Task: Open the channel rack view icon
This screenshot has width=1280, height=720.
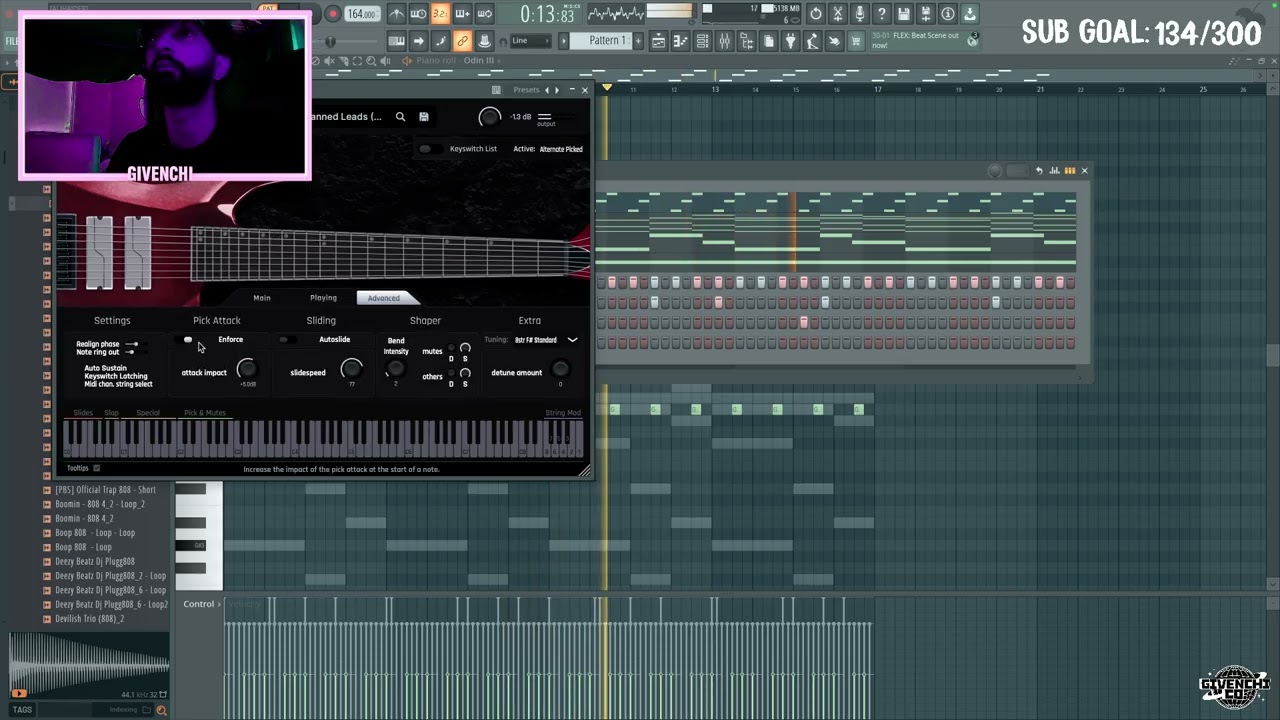Action: click(x=703, y=41)
